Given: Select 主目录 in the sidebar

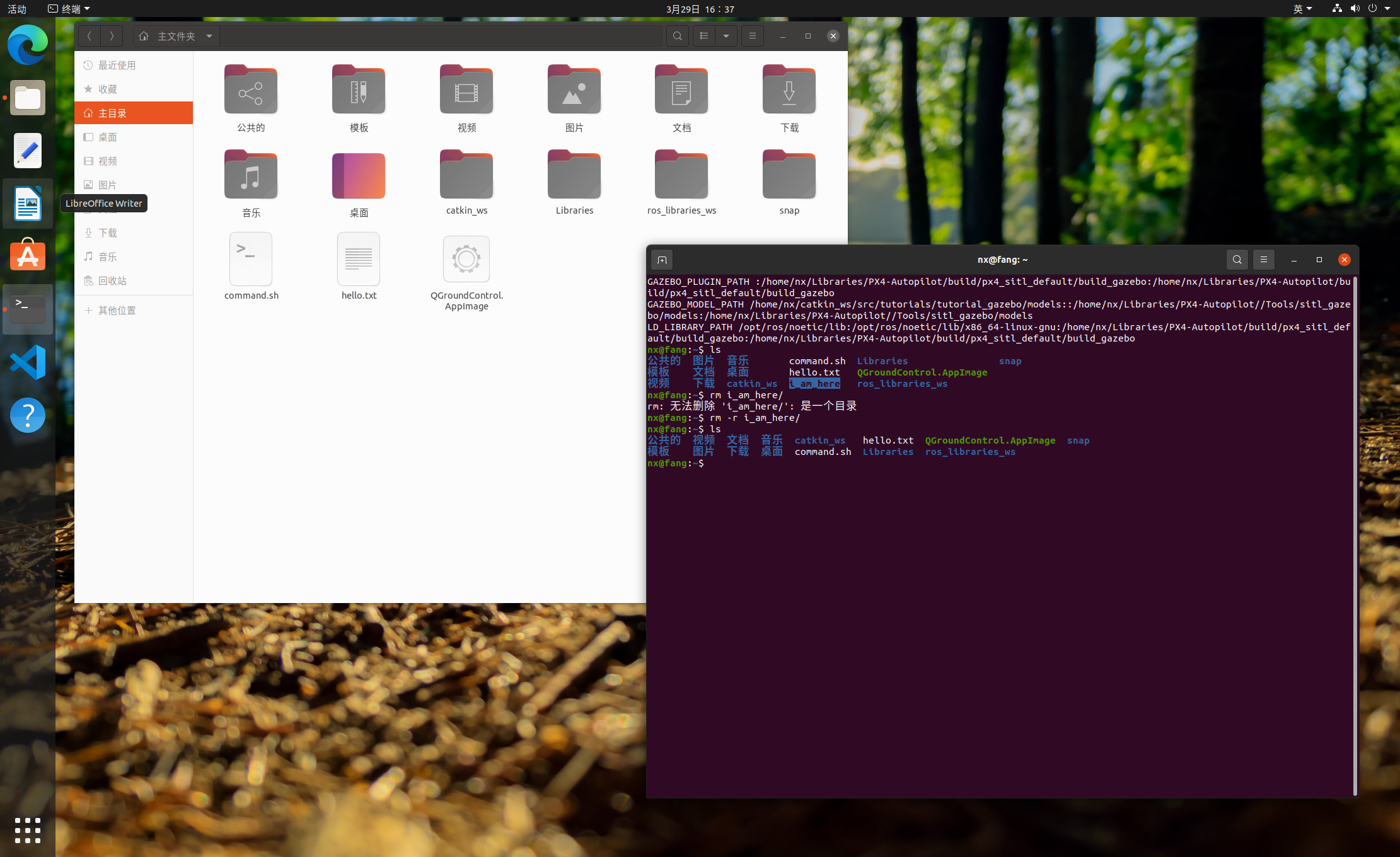Looking at the screenshot, I should 134,113.
